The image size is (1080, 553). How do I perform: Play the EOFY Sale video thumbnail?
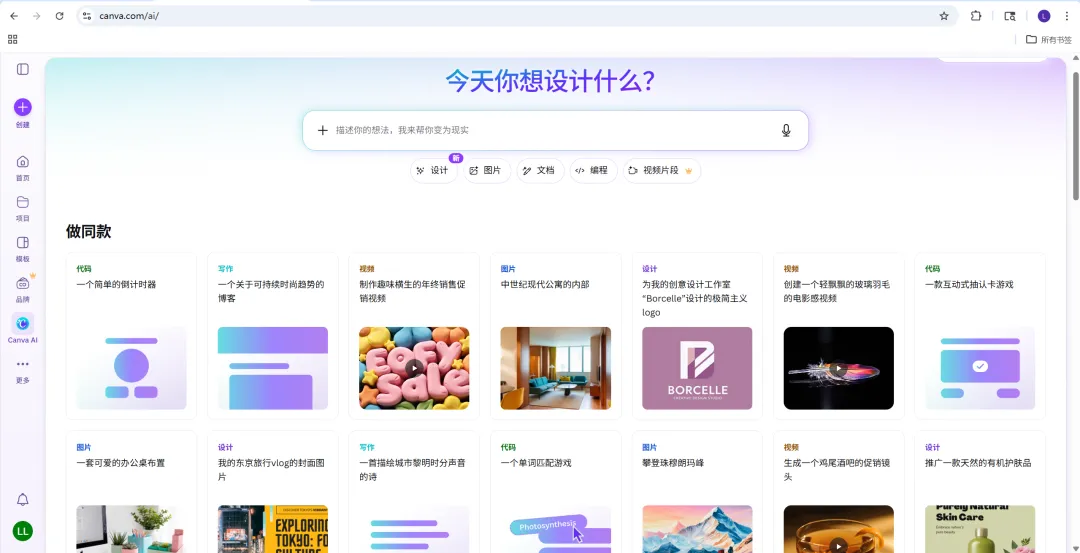coord(414,368)
